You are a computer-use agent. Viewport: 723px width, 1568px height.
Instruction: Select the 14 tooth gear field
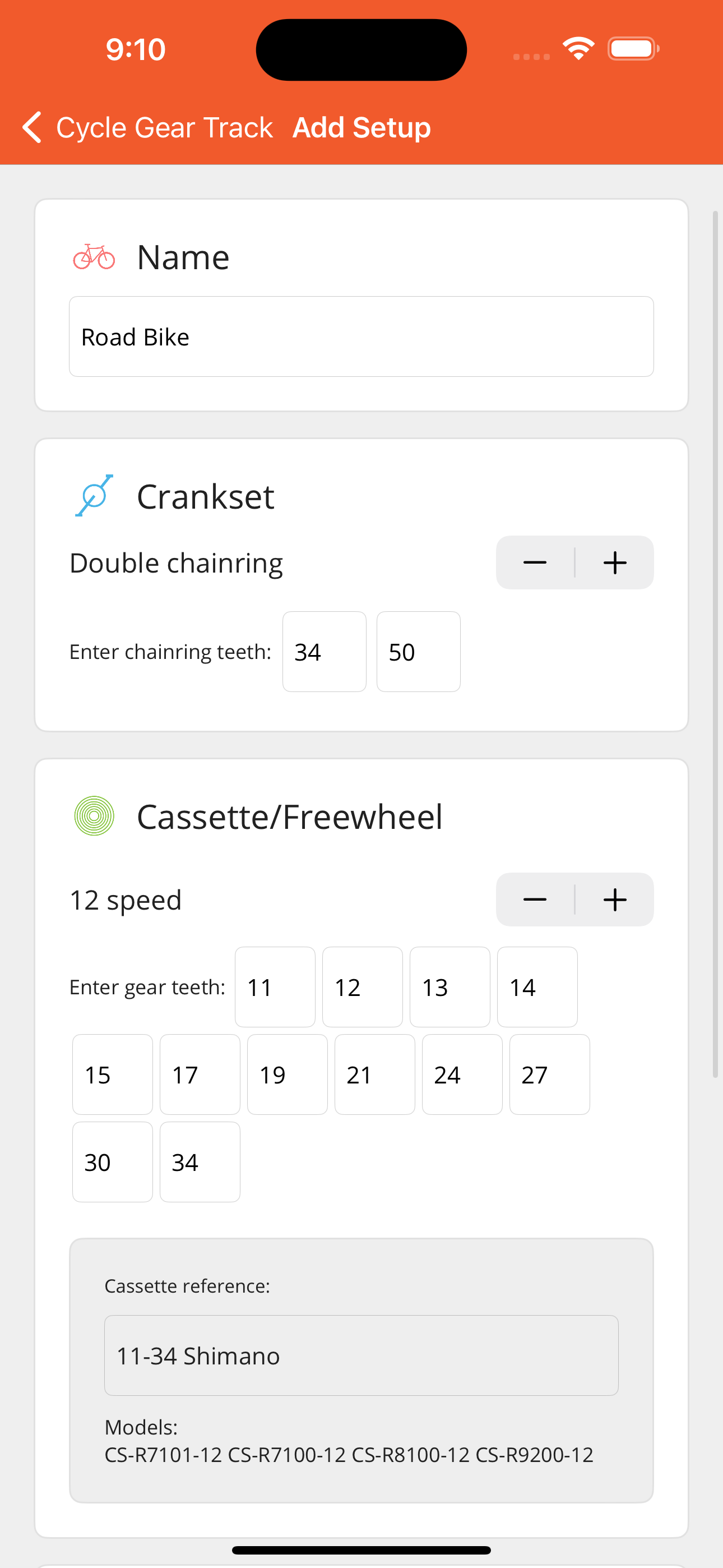coord(537,986)
